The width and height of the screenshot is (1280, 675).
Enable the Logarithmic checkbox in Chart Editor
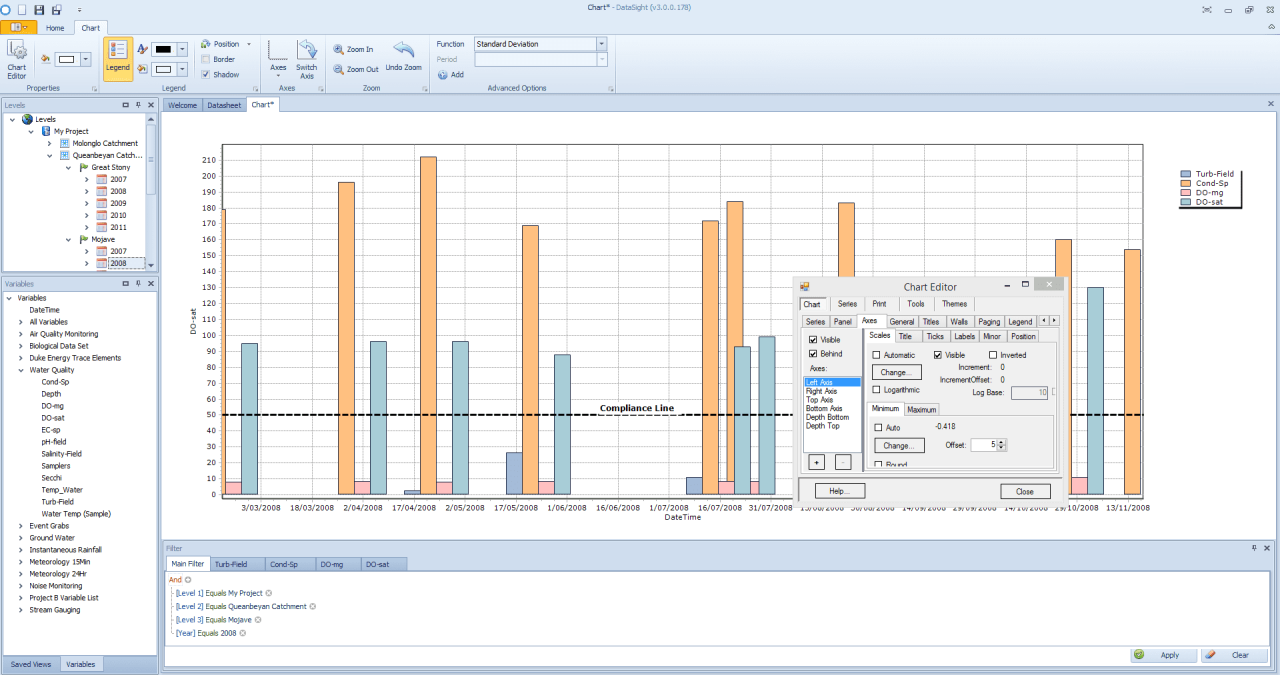(877, 390)
